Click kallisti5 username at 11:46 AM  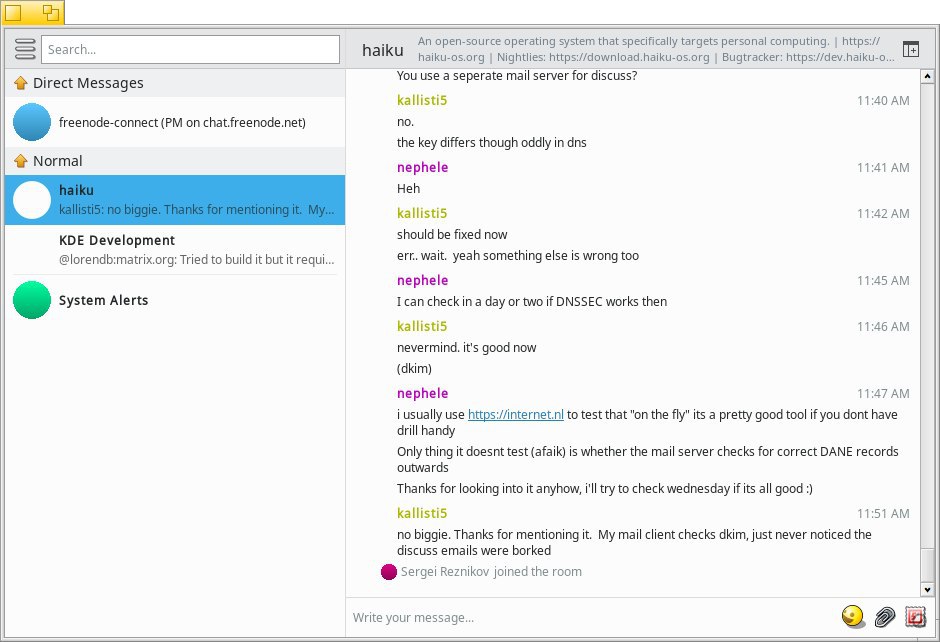click(x=422, y=326)
